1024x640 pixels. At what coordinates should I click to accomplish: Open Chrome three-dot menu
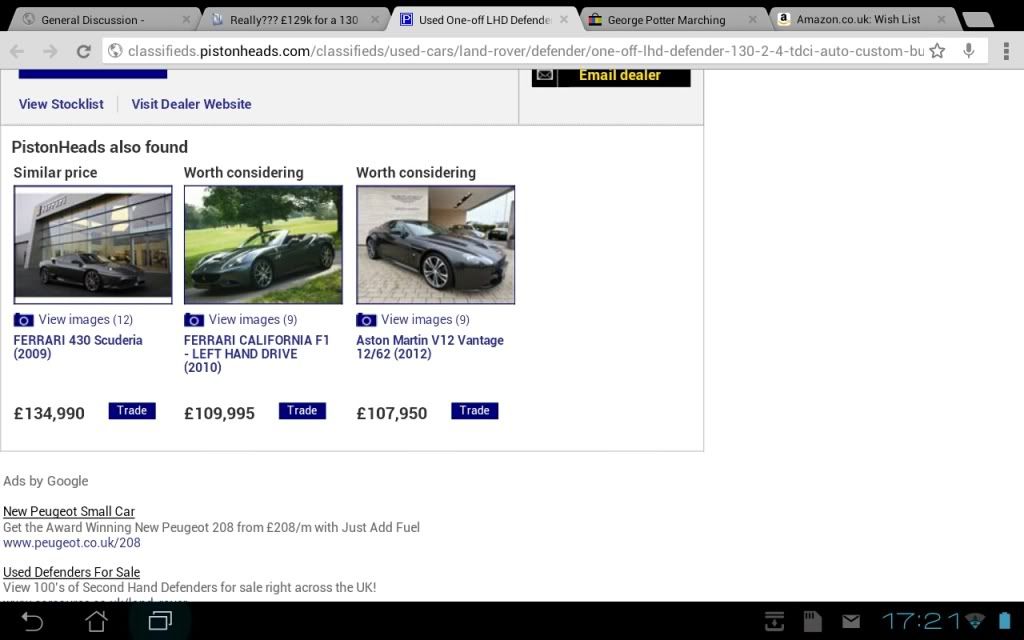(x=1006, y=50)
